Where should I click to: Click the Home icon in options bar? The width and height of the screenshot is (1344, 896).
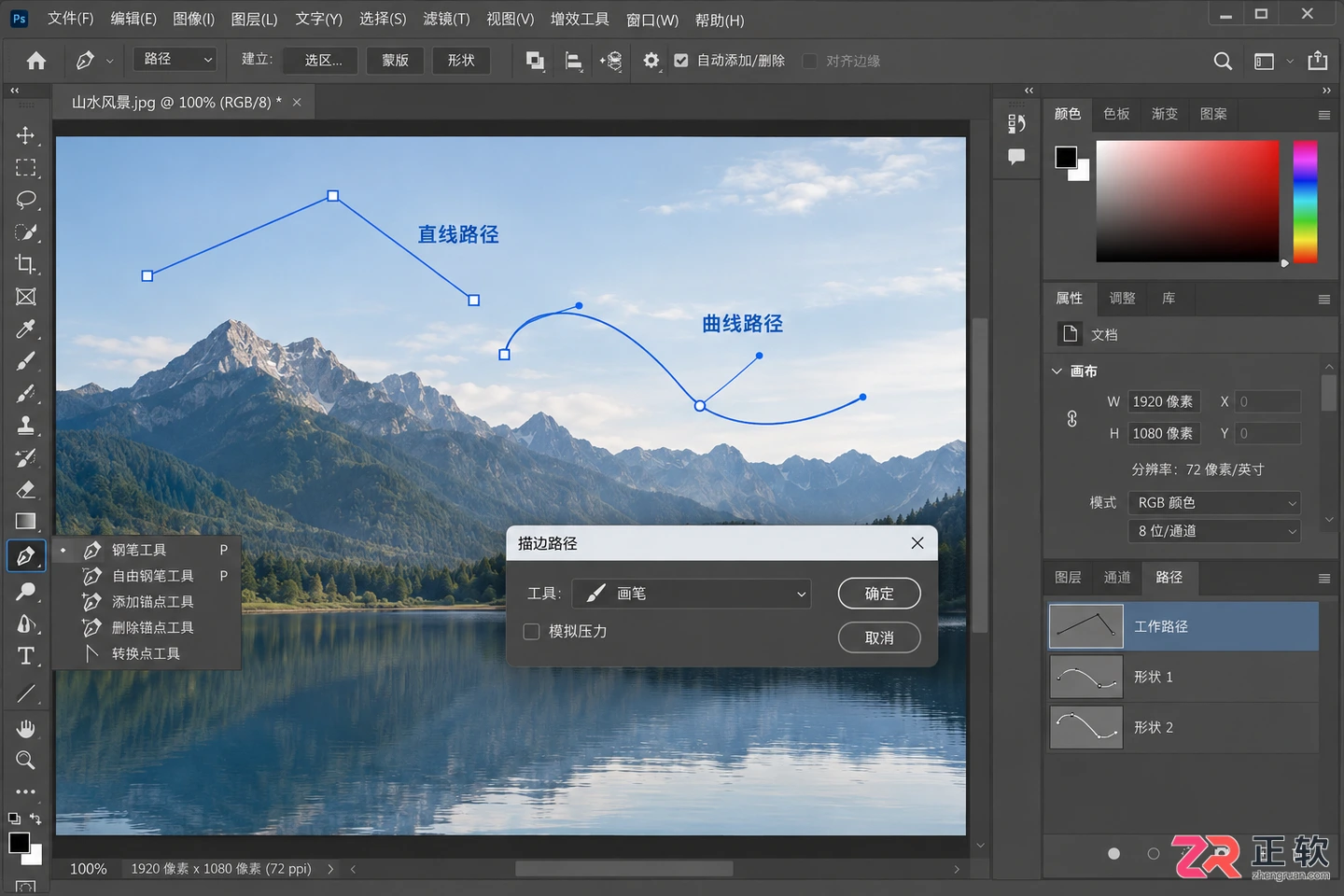point(36,61)
